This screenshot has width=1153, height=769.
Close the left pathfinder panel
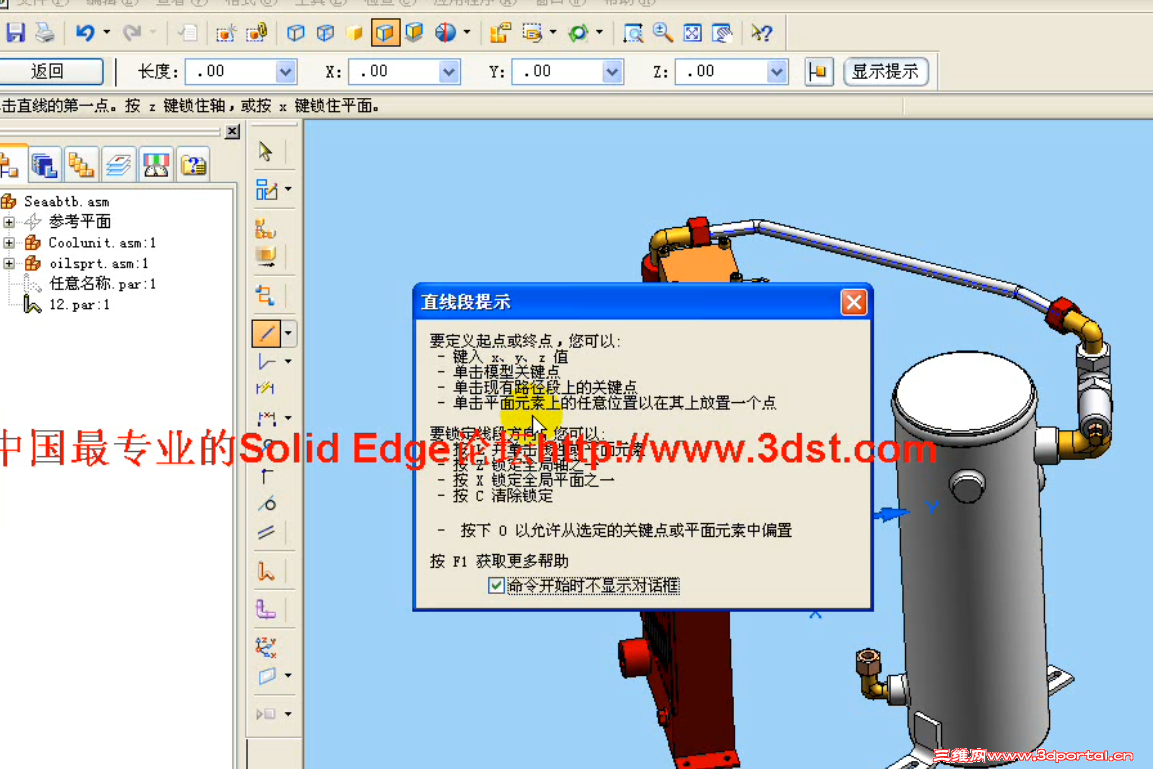coord(232,132)
